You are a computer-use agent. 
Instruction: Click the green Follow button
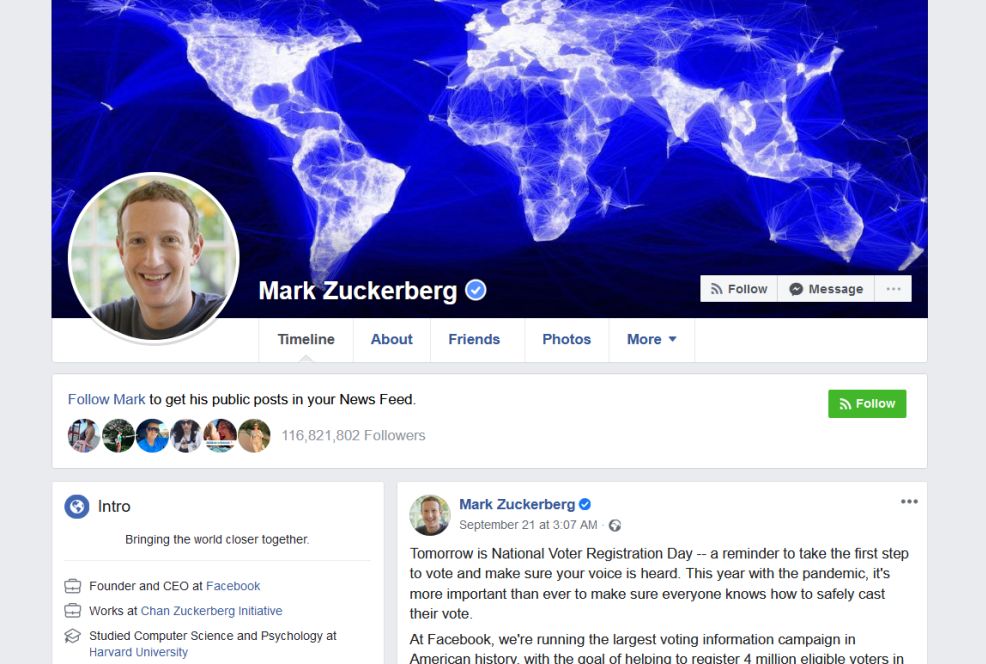867,404
